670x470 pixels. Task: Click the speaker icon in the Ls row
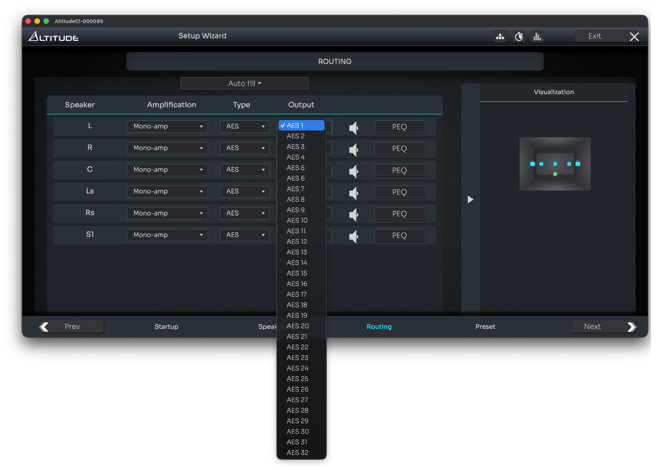point(353,192)
